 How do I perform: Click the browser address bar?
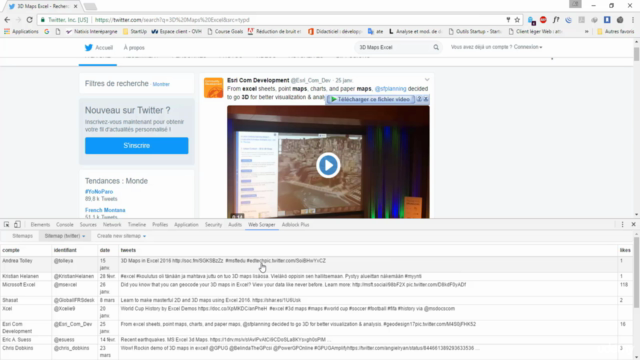(269, 20)
